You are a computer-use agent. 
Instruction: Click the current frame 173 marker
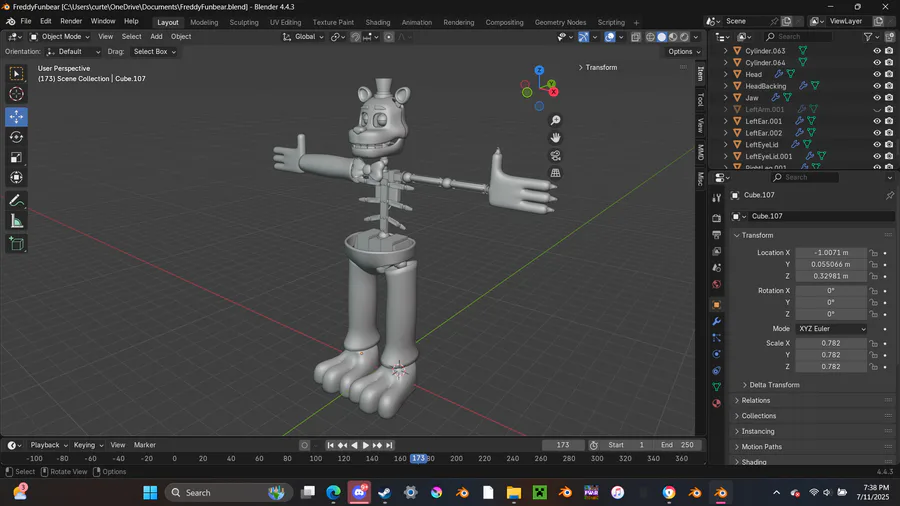pos(418,459)
